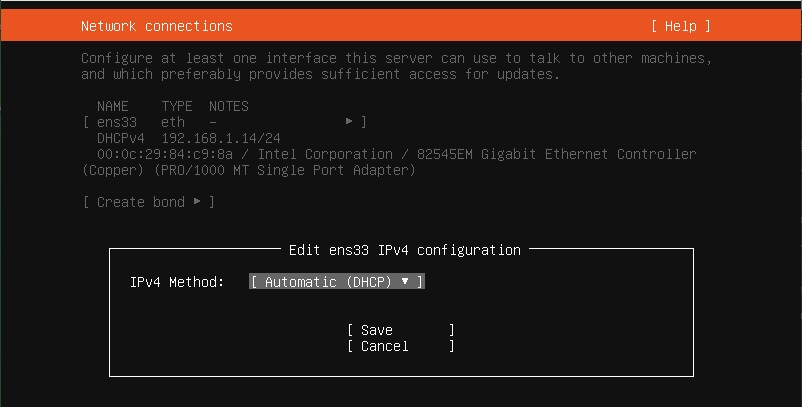
Task: Cancel the IPv4 configuration dialog
Action: 400,346
